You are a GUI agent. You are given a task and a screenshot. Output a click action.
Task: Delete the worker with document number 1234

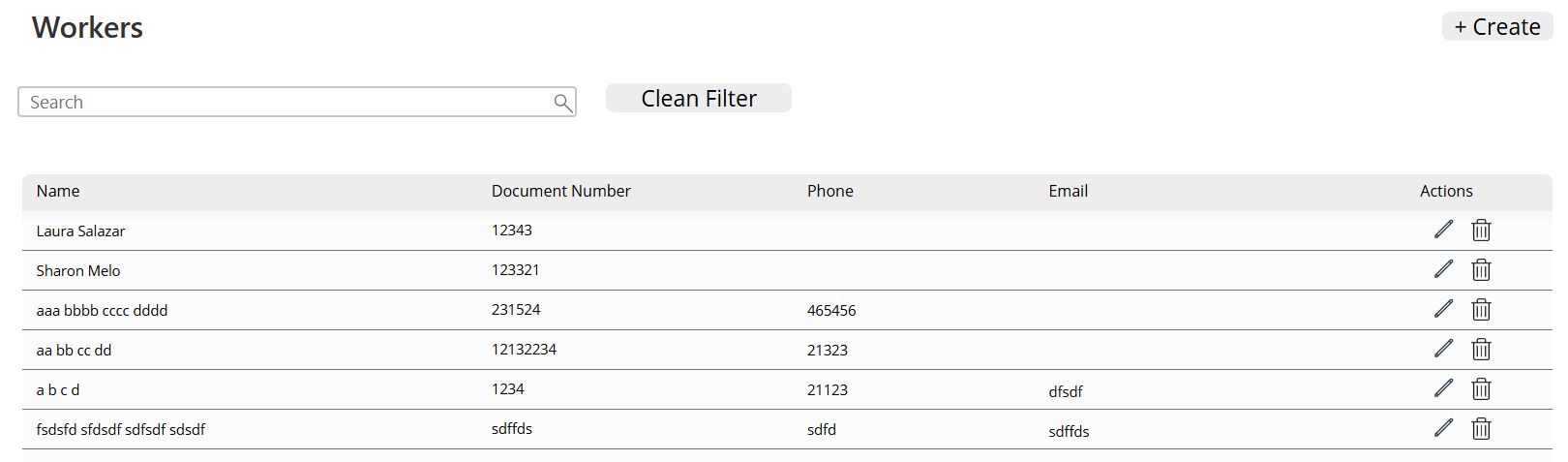[1481, 388]
